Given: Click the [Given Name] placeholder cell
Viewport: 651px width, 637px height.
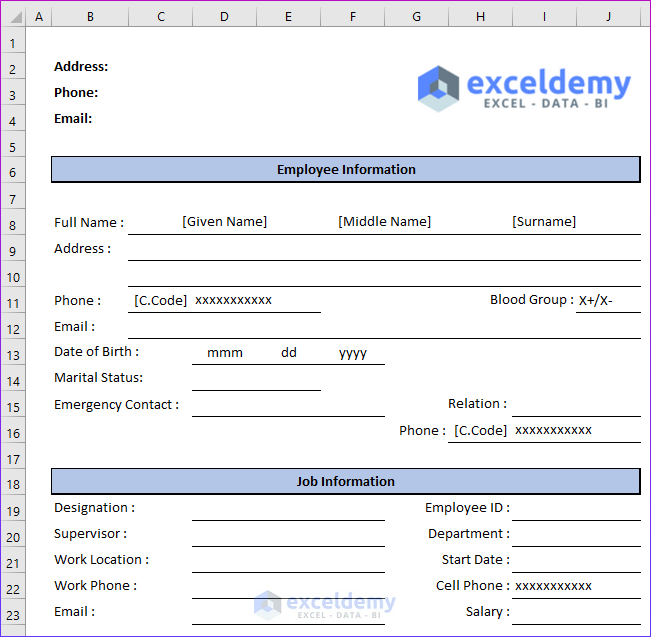Looking at the screenshot, I should [x=224, y=222].
